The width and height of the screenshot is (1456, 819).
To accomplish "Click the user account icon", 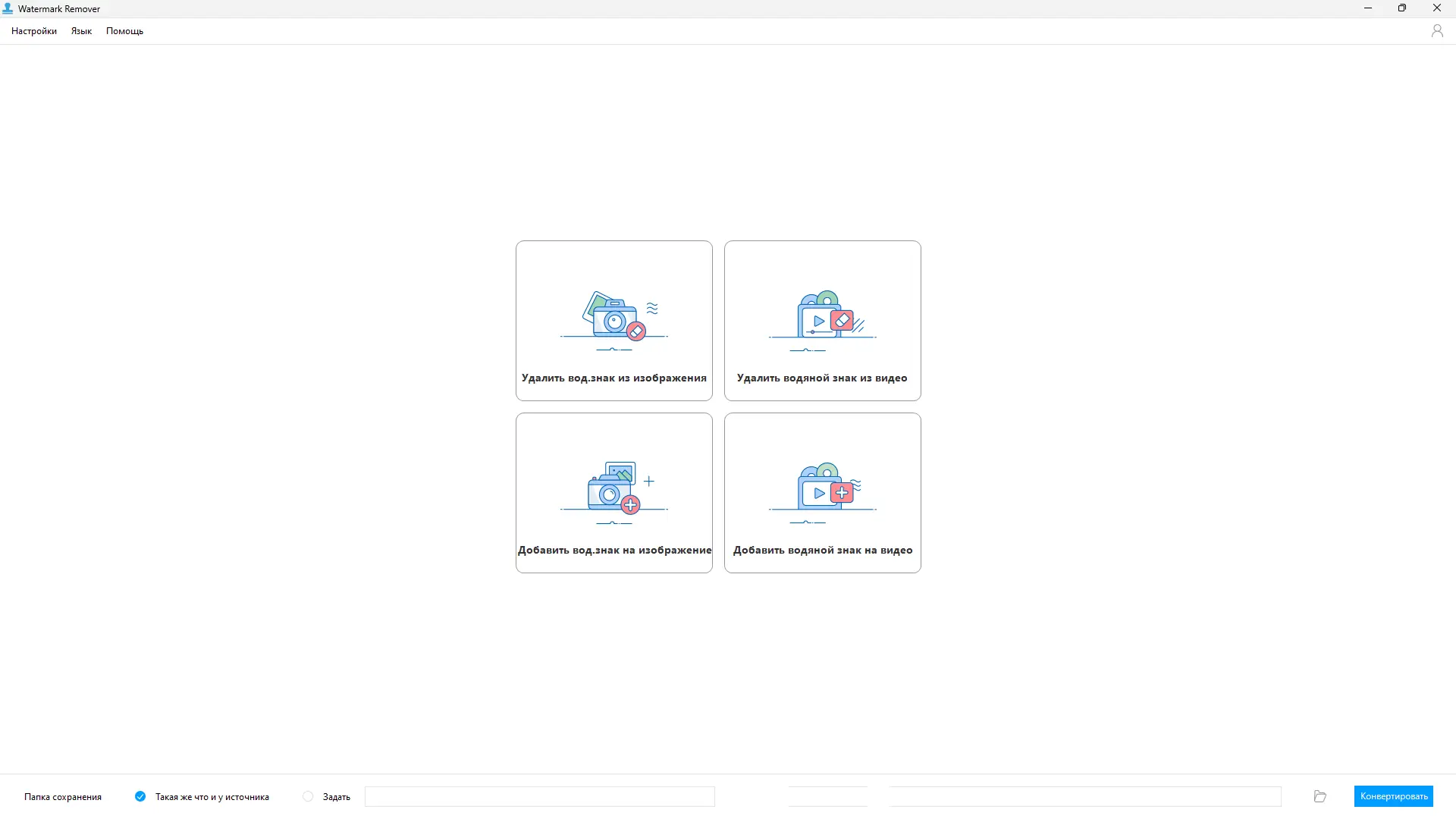I will coord(1436,31).
